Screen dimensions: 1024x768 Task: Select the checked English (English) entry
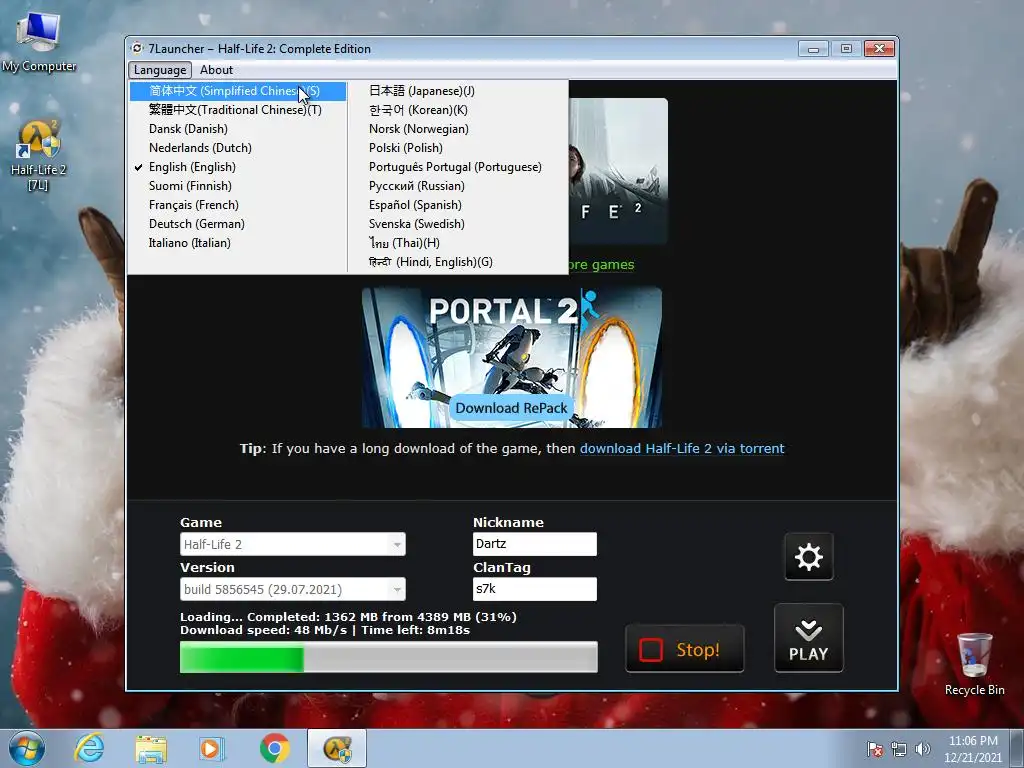click(x=238, y=167)
